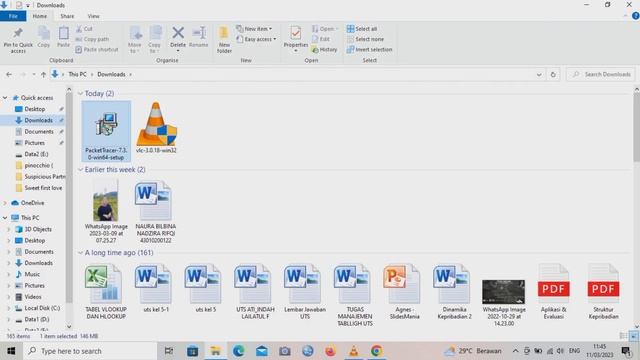Screen dimensions: 640x360
Task: Select TABEL VLOOKUP DAN HLOOKUP file
Action: click(106, 291)
